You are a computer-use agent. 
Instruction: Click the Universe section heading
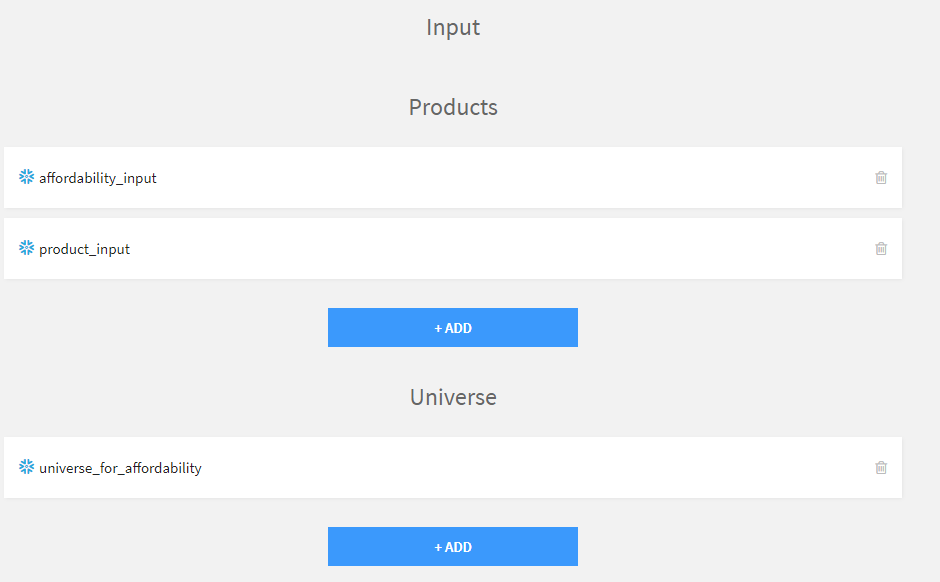[x=453, y=397]
